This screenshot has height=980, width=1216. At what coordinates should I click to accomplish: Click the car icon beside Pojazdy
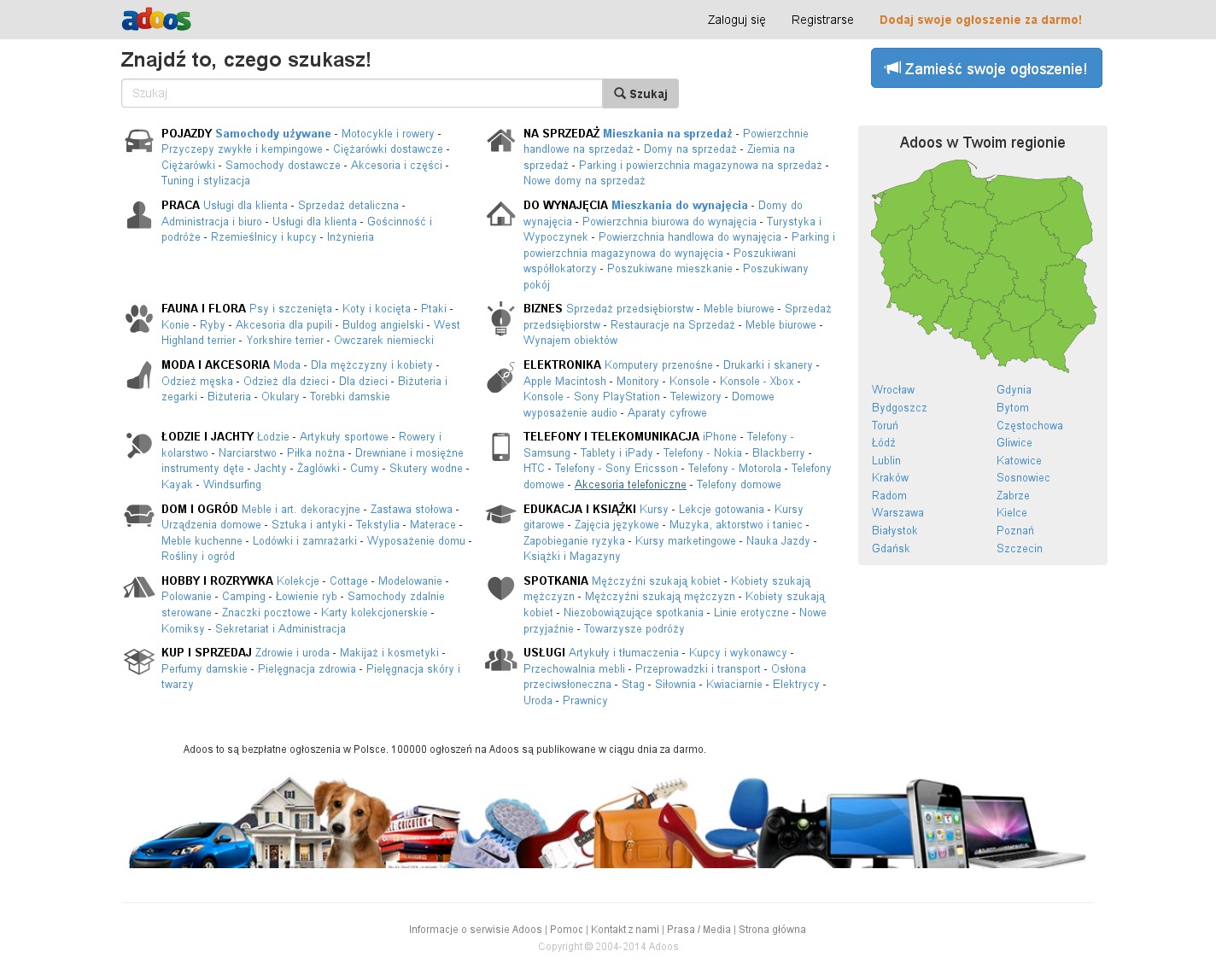point(138,141)
